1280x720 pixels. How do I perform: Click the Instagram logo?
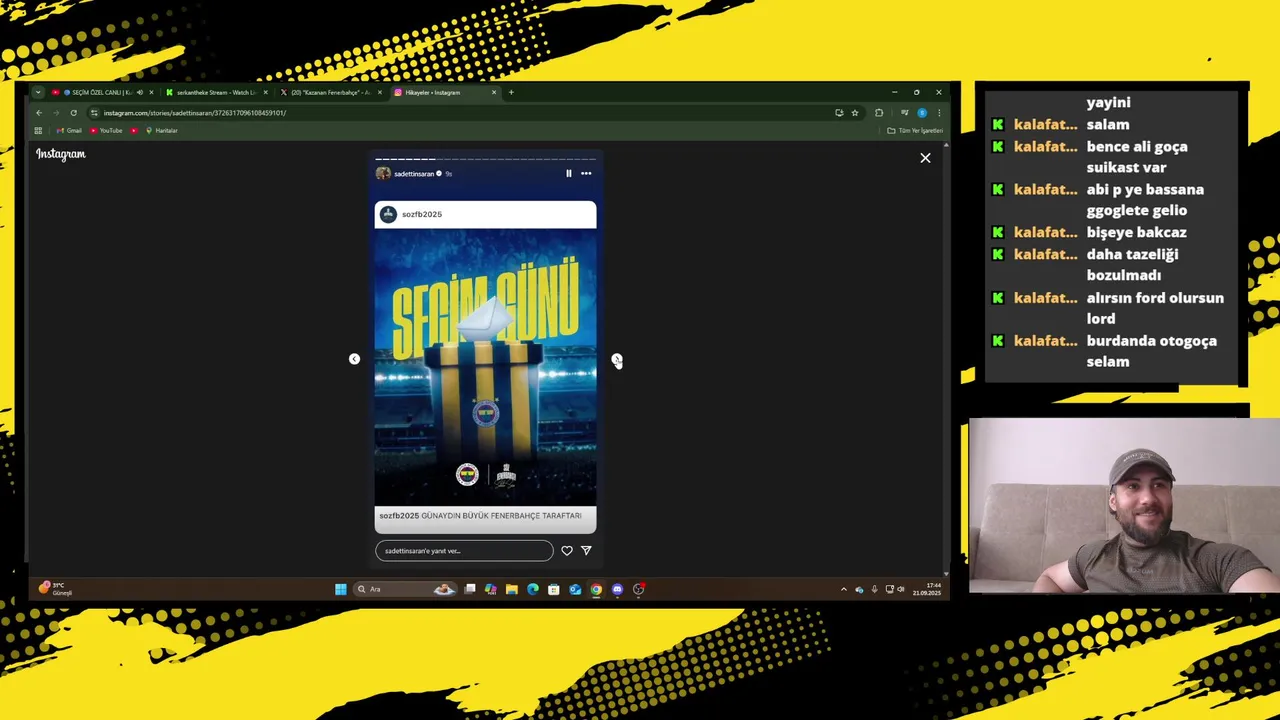coord(61,154)
